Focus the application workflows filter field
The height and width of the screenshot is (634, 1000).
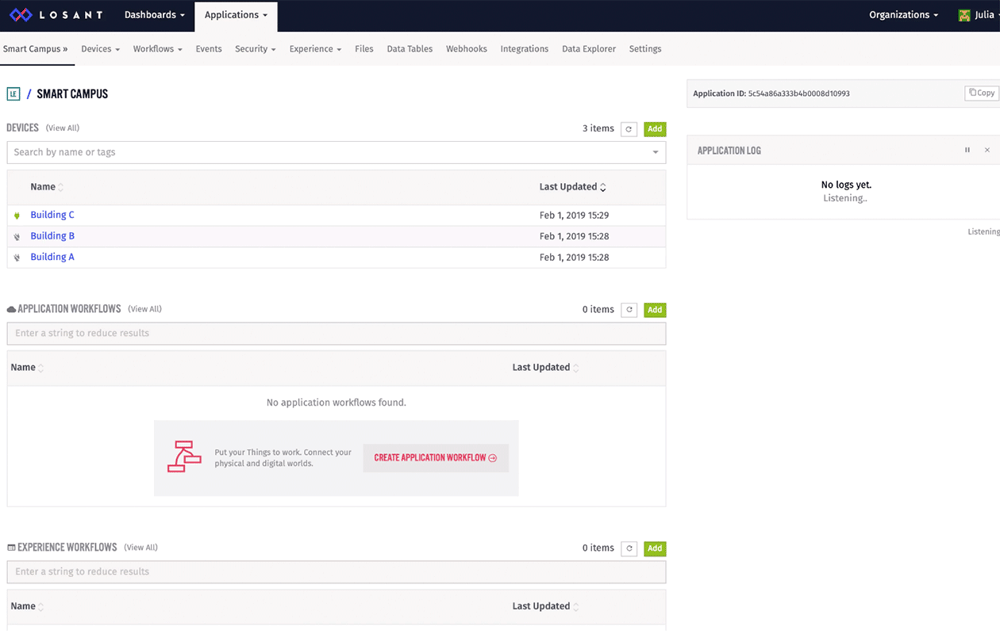[336, 334]
